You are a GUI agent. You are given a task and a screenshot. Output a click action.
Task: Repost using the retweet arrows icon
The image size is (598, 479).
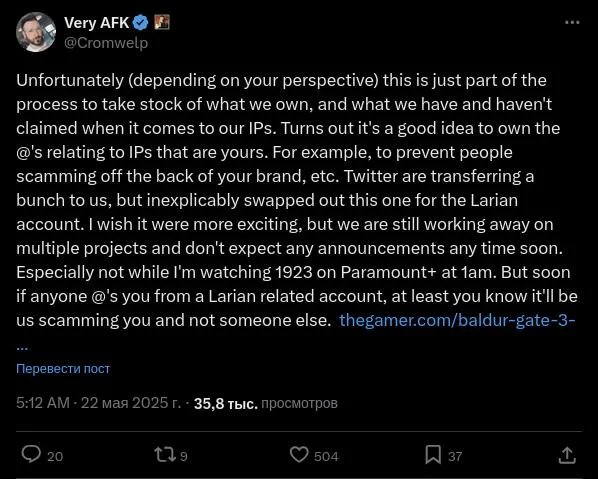pyautogui.click(x=165, y=455)
